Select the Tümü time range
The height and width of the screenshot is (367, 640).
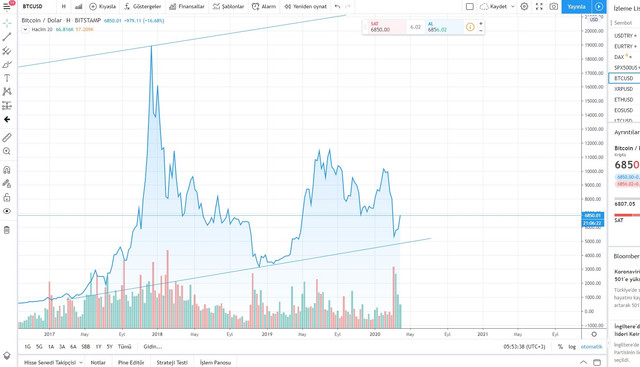(x=124, y=347)
